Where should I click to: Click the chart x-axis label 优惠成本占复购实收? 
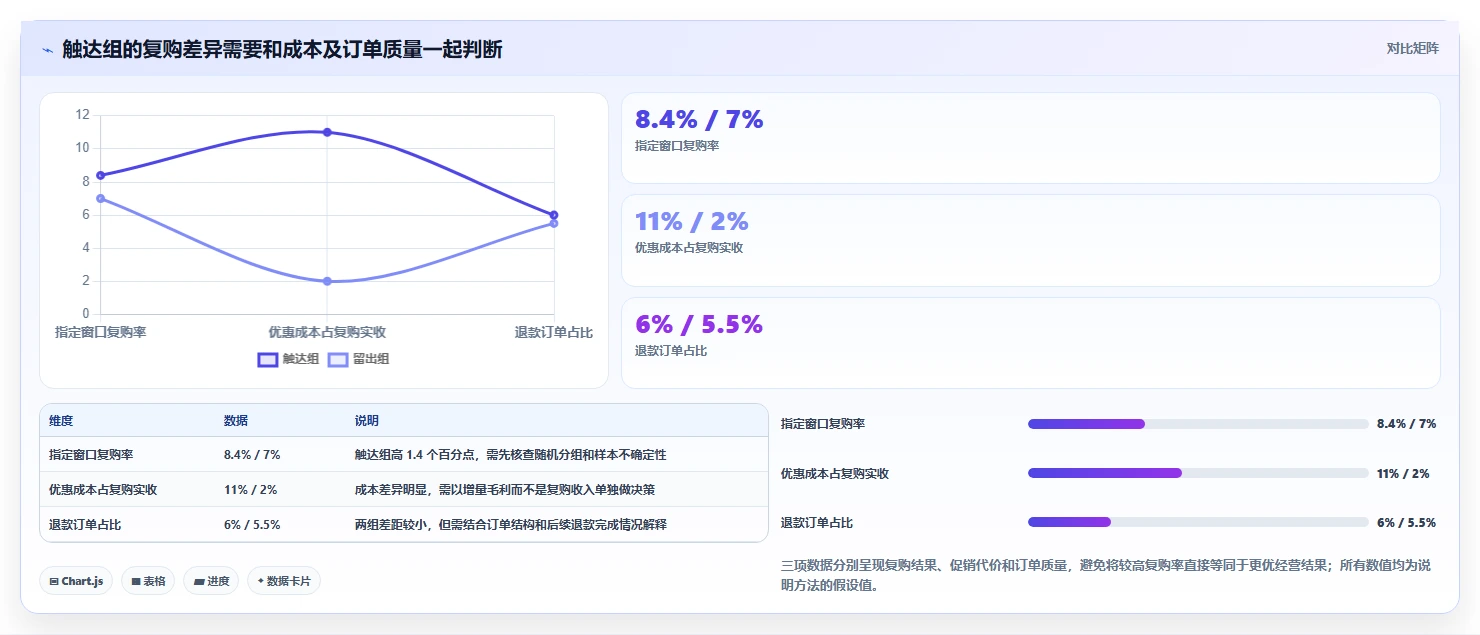(x=327, y=332)
